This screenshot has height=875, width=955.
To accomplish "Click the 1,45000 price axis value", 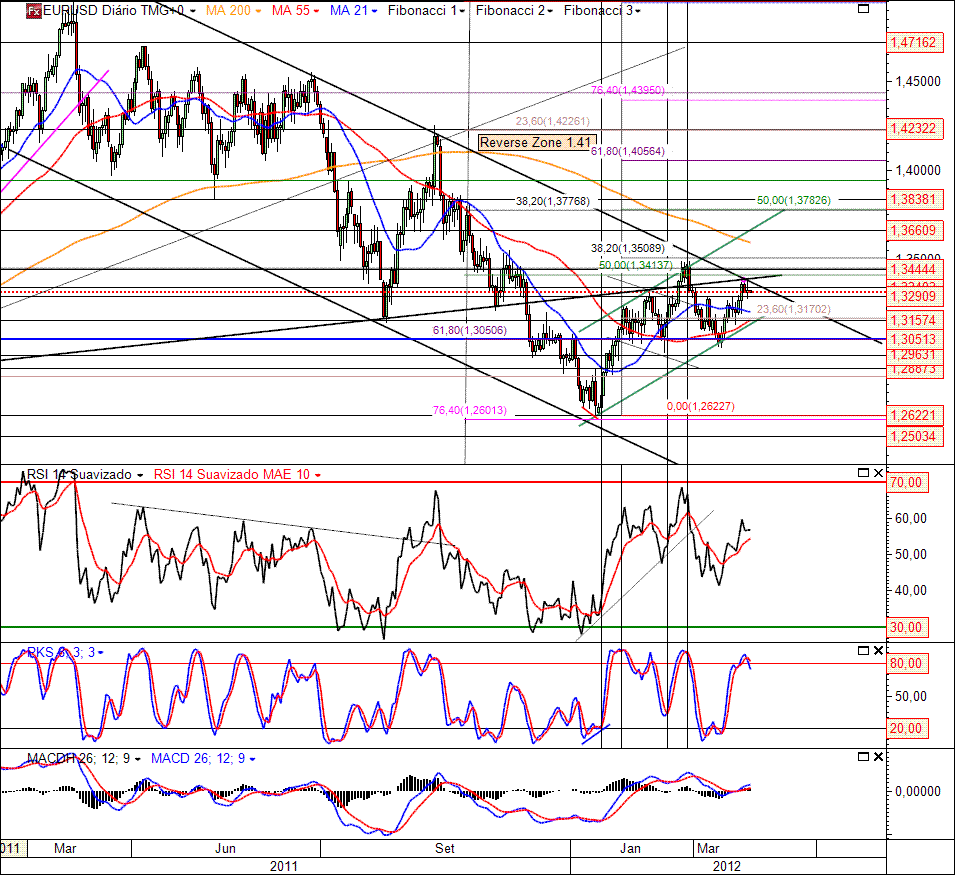I will (x=918, y=81).
